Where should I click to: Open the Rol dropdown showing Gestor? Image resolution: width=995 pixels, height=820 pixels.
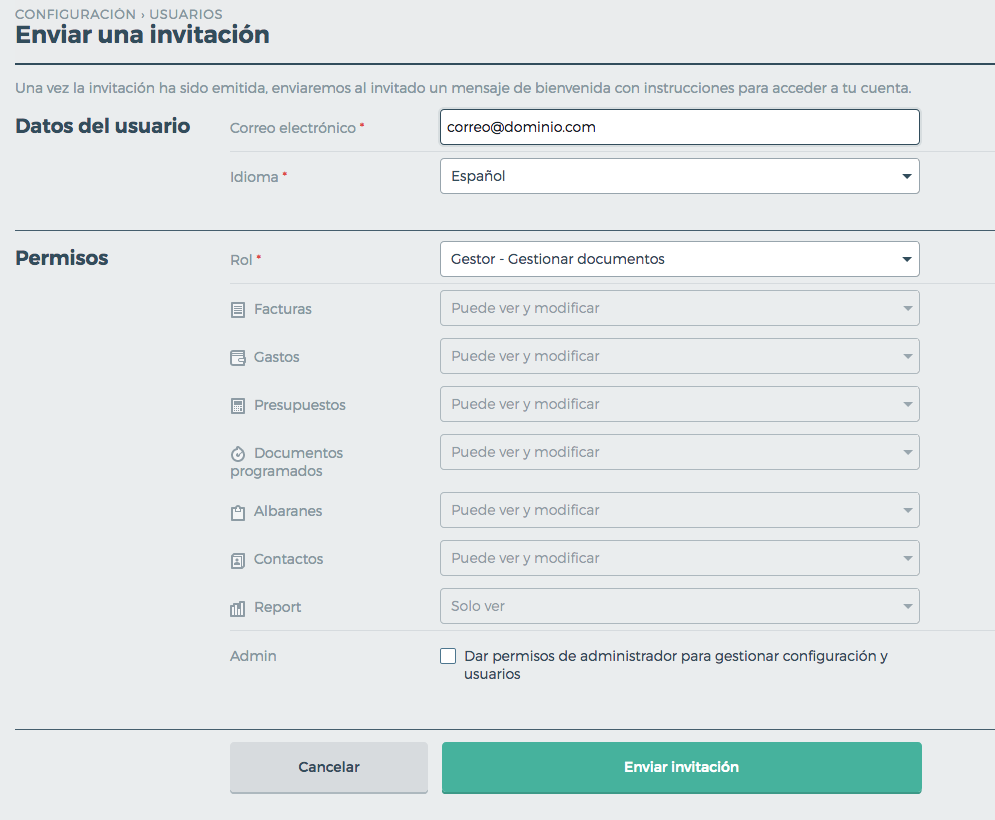(680, 259)
